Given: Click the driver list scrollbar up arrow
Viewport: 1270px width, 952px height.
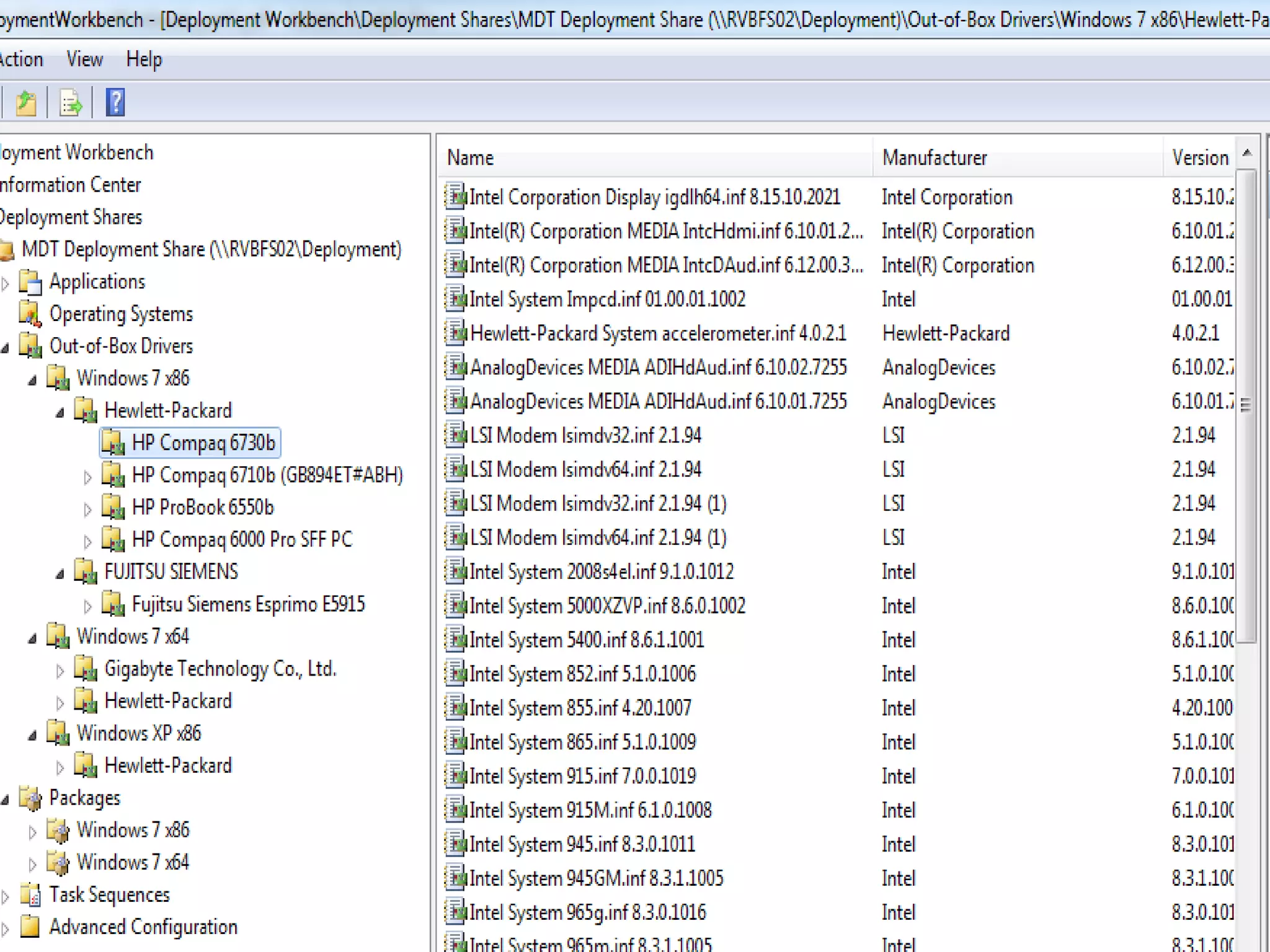Looking at the screenshot, I should [1247, 152].
